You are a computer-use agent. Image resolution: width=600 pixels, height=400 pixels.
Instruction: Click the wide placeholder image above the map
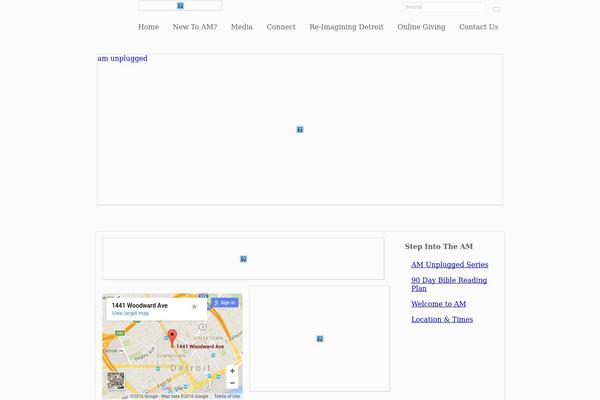click(243, 259)
